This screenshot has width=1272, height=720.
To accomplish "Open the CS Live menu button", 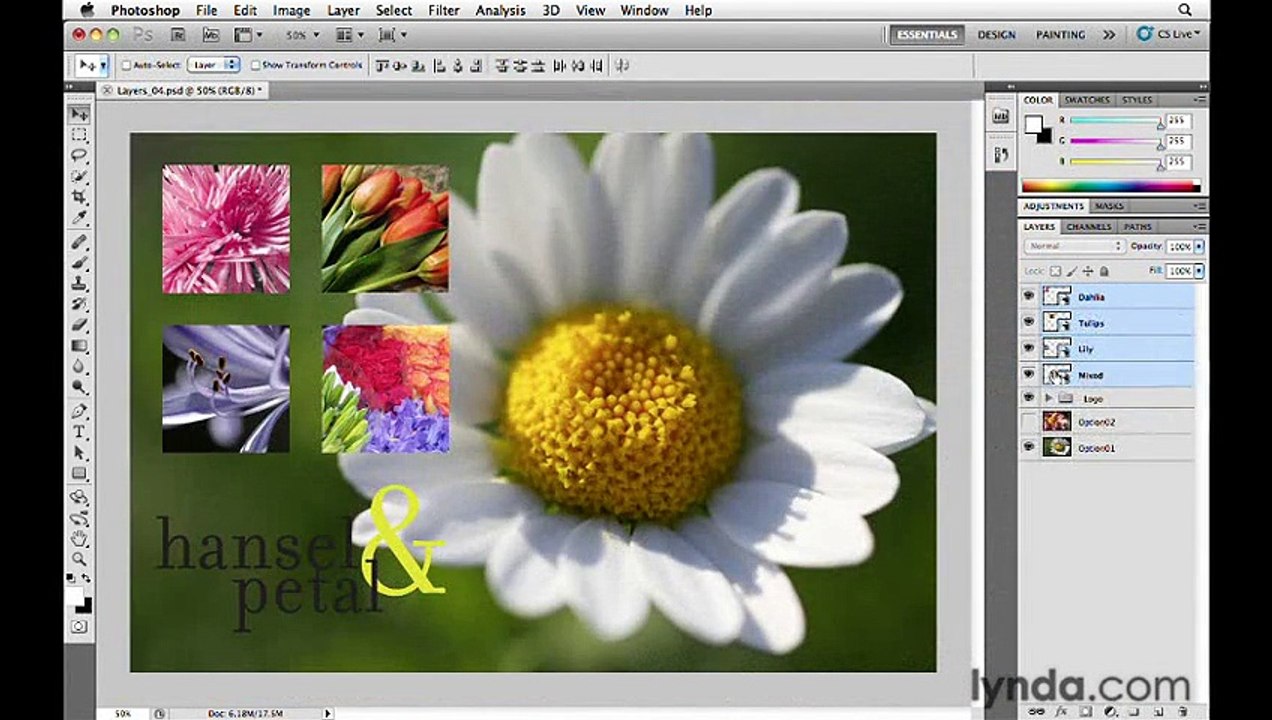I will (x=1170, y=35).
